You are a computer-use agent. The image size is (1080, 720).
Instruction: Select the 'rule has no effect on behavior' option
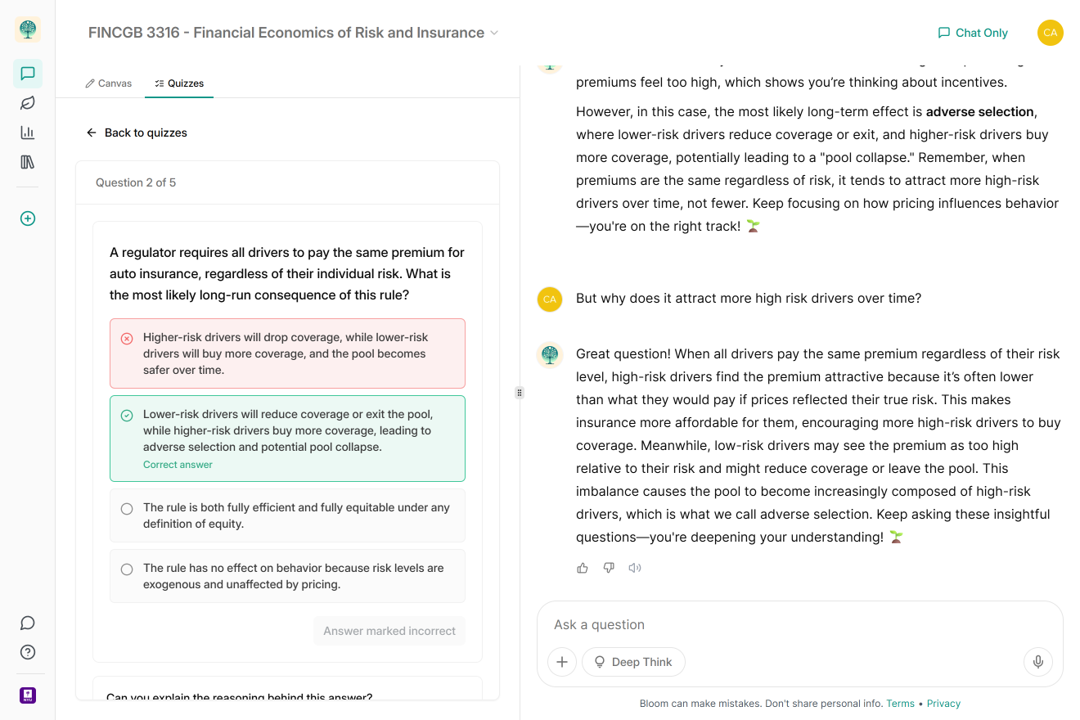(287, 576)
